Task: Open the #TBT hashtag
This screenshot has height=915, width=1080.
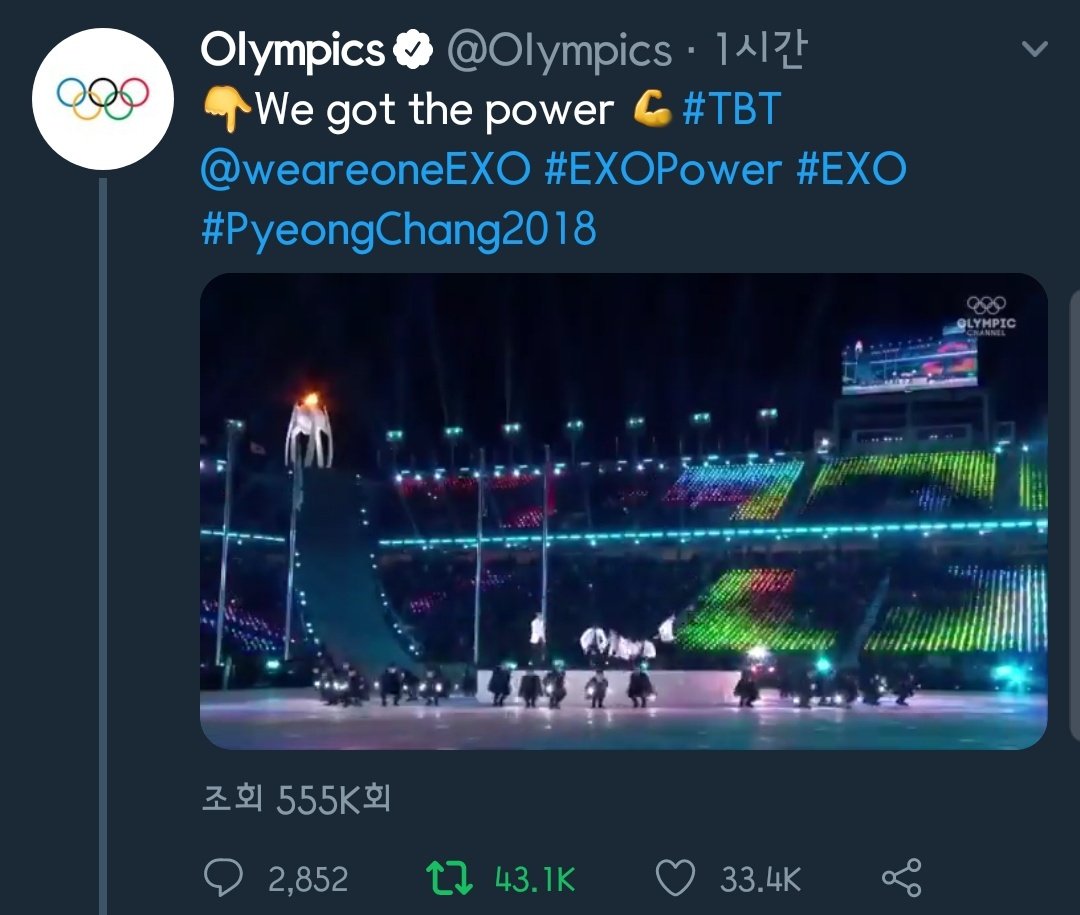Action: pyautogui.click(x=731, y=109)
